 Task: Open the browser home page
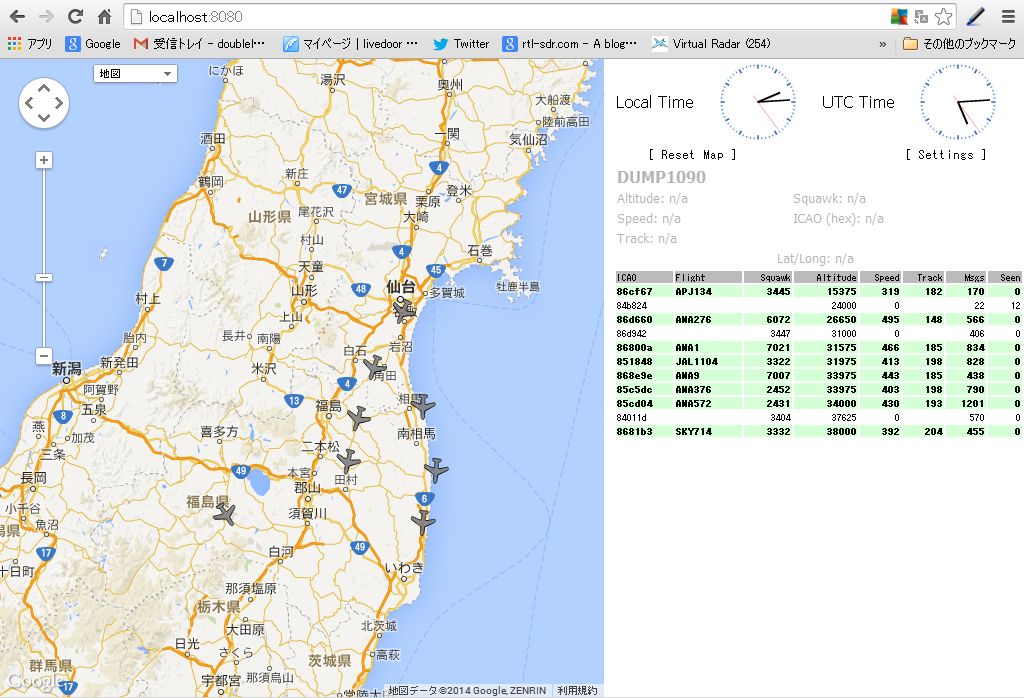104,16
